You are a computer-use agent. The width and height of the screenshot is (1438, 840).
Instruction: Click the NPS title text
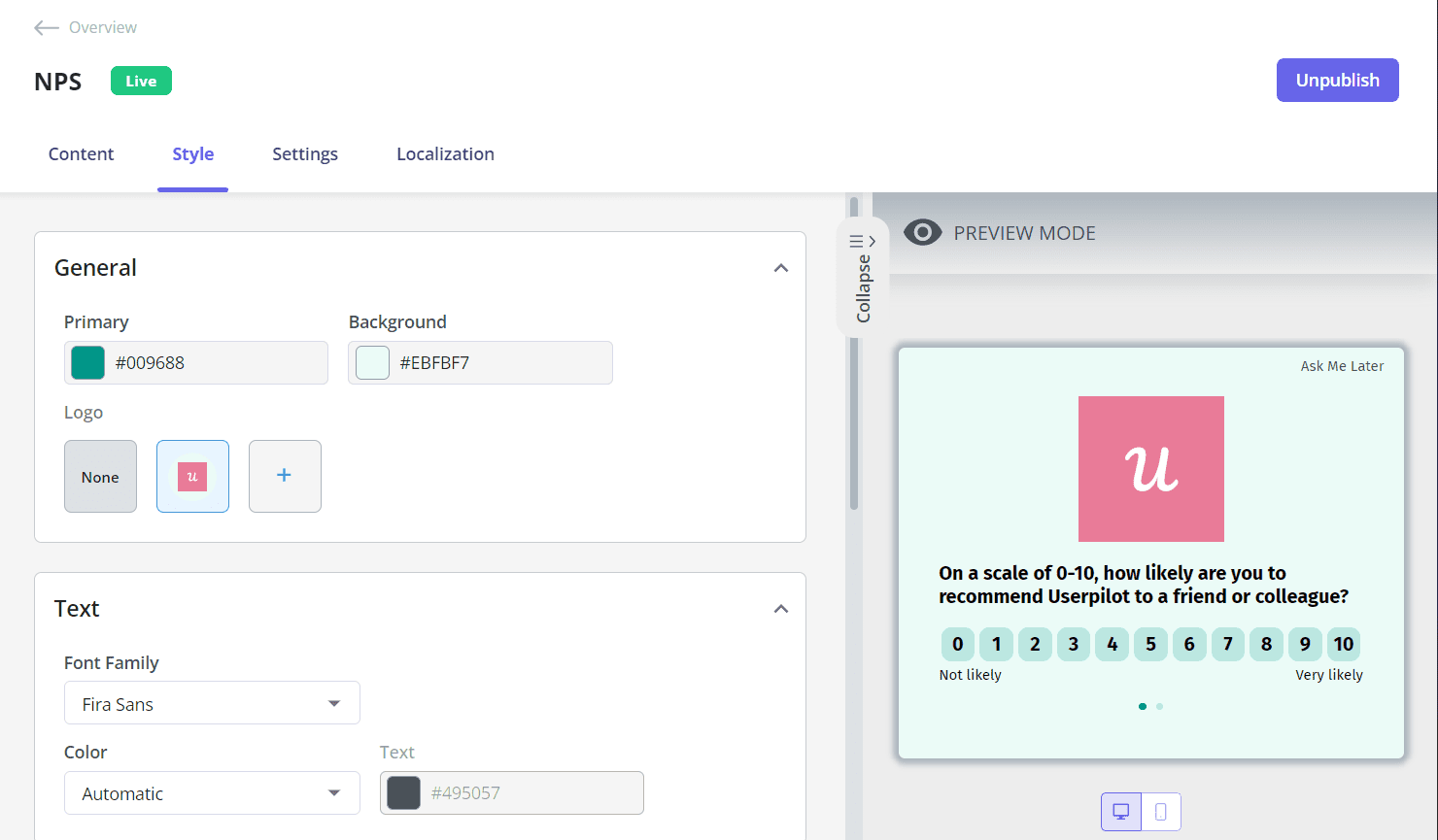(x=58, y=82)
